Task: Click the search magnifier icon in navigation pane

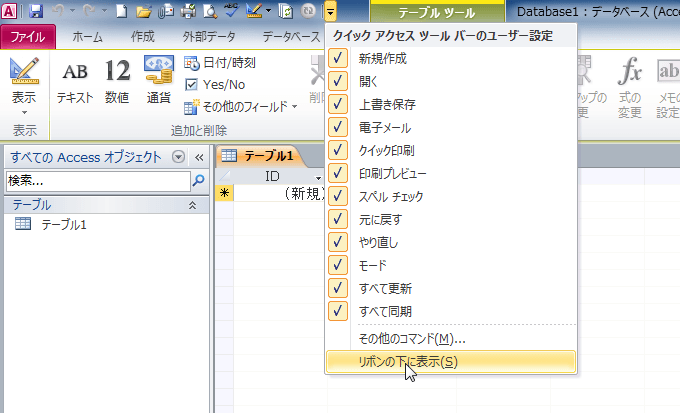Action: point(198,180)
